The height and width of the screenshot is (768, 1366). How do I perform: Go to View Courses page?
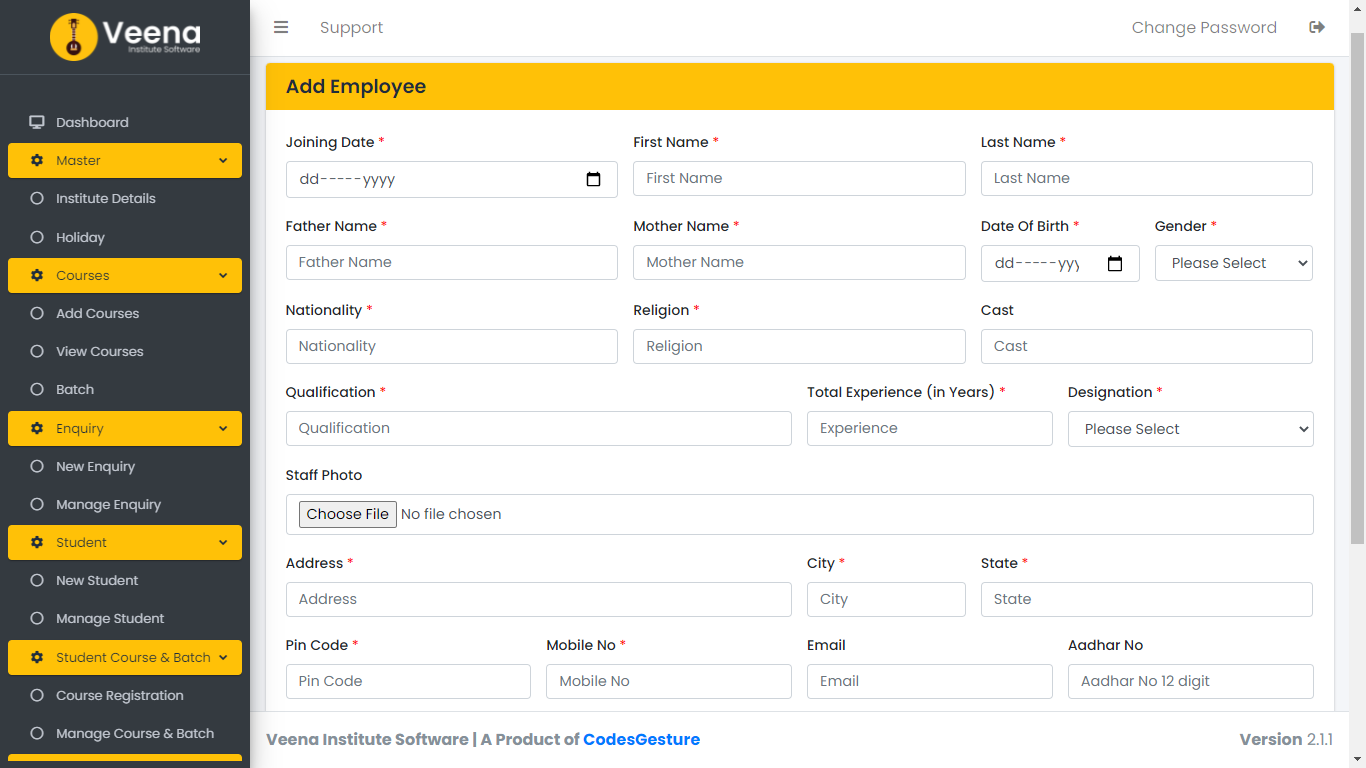click(x=125, y=351)
